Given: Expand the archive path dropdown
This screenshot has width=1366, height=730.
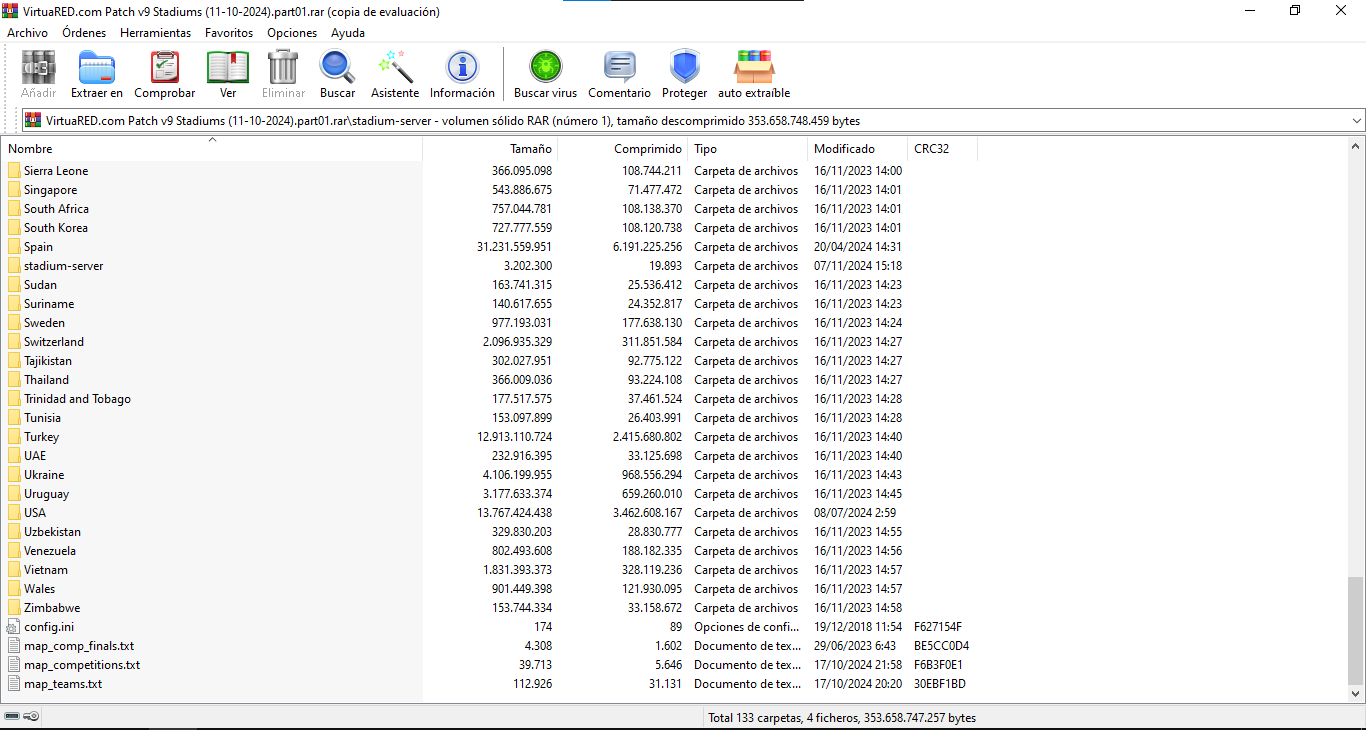Looking at the screenshot, I should [x=1356, y=121].
